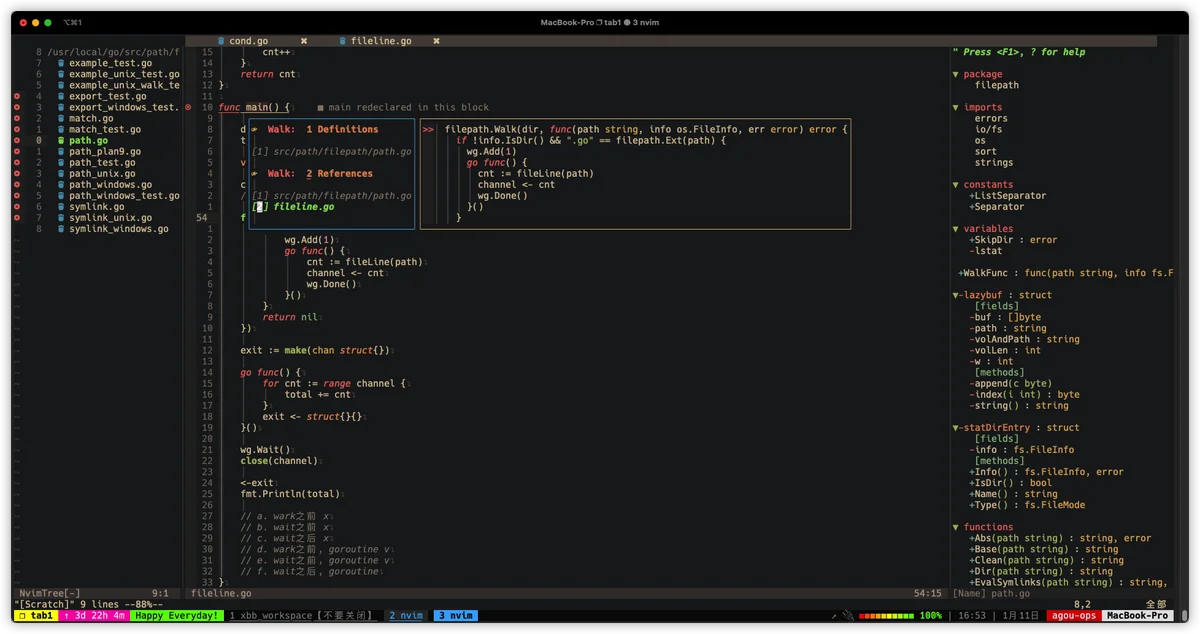Select tmux window 3 nvim

(455, 616)
